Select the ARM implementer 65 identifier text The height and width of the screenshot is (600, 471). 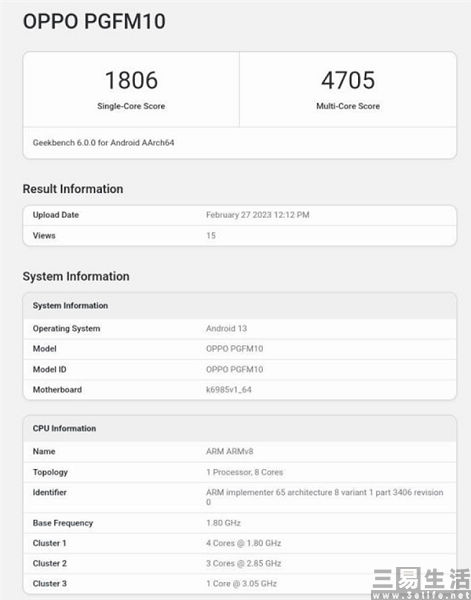324,497
